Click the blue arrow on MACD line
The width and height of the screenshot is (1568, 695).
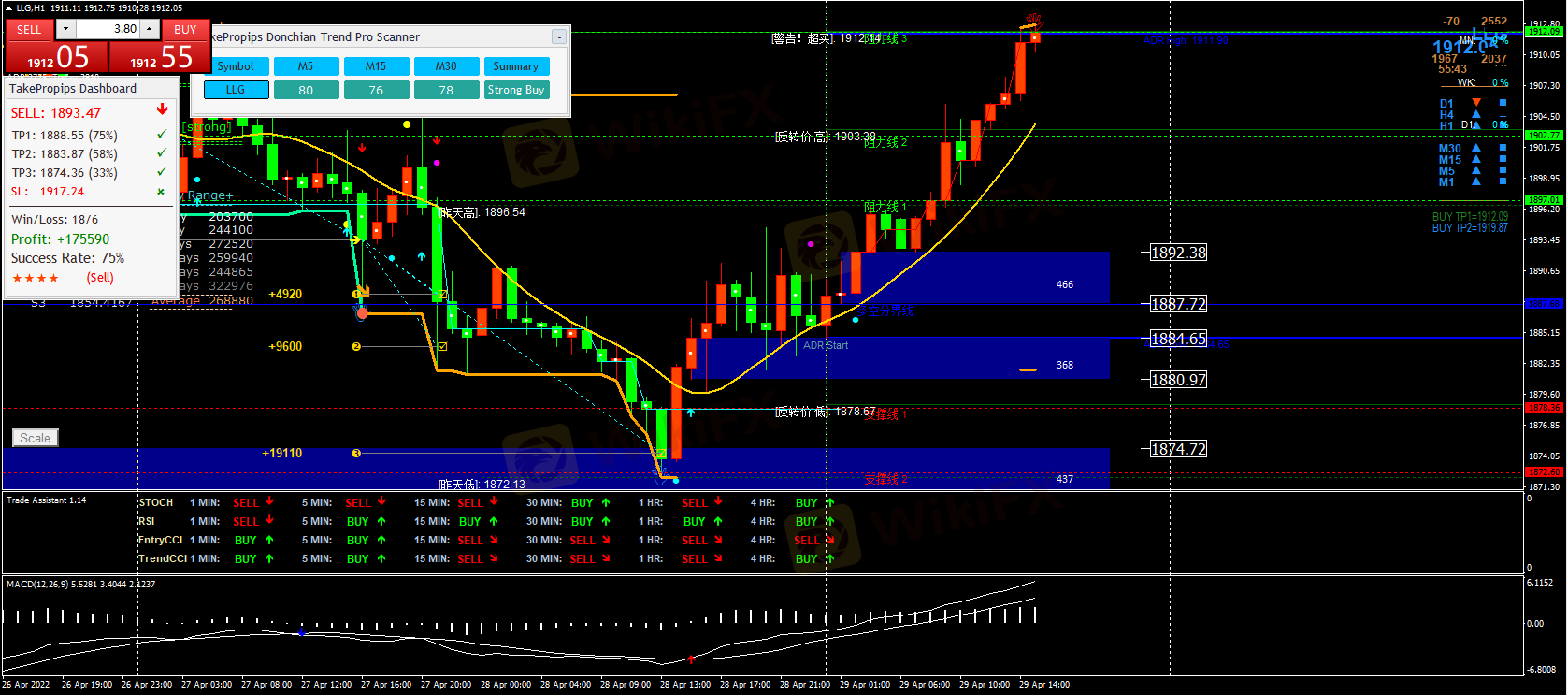coord(300,633)
